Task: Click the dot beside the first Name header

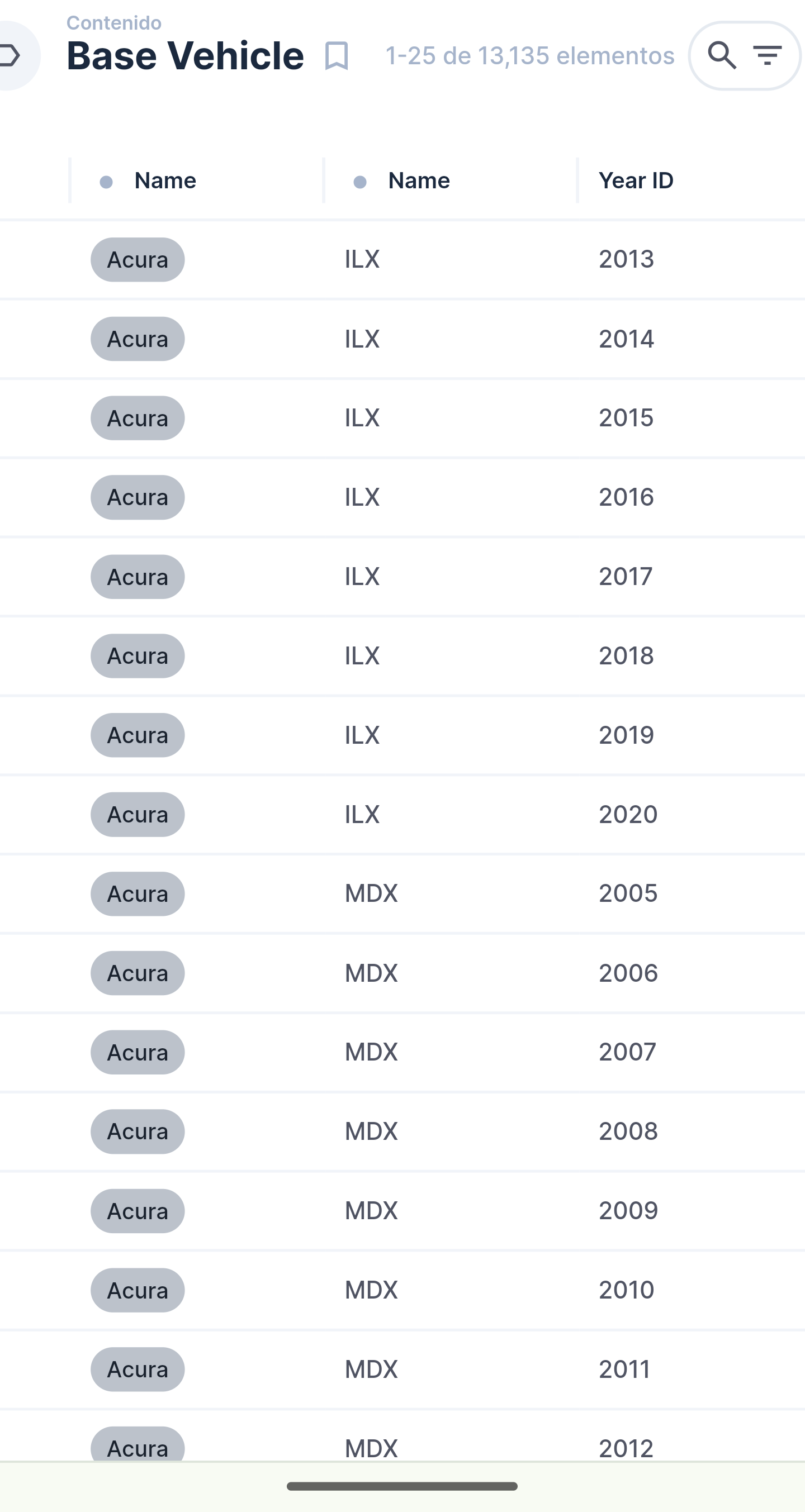Action: click(106, 182)
